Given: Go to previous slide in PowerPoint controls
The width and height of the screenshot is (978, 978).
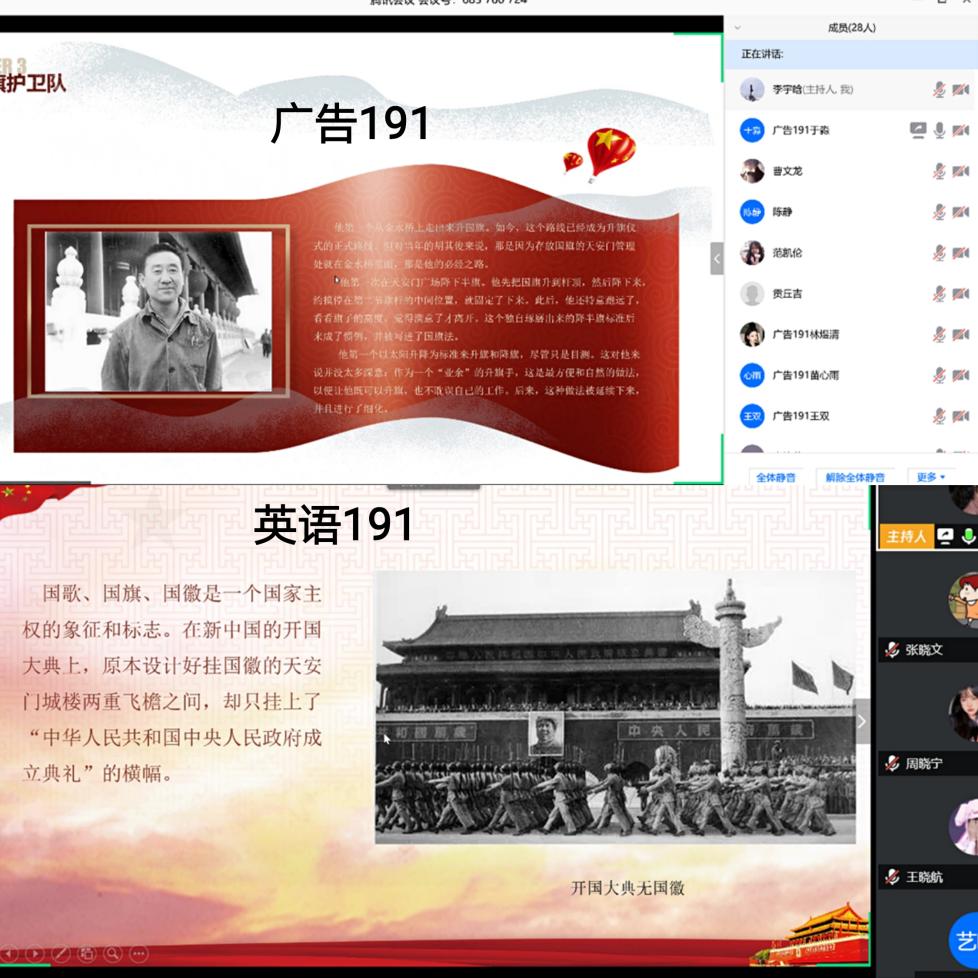Looking at the screenshot, I should (9, 953).
